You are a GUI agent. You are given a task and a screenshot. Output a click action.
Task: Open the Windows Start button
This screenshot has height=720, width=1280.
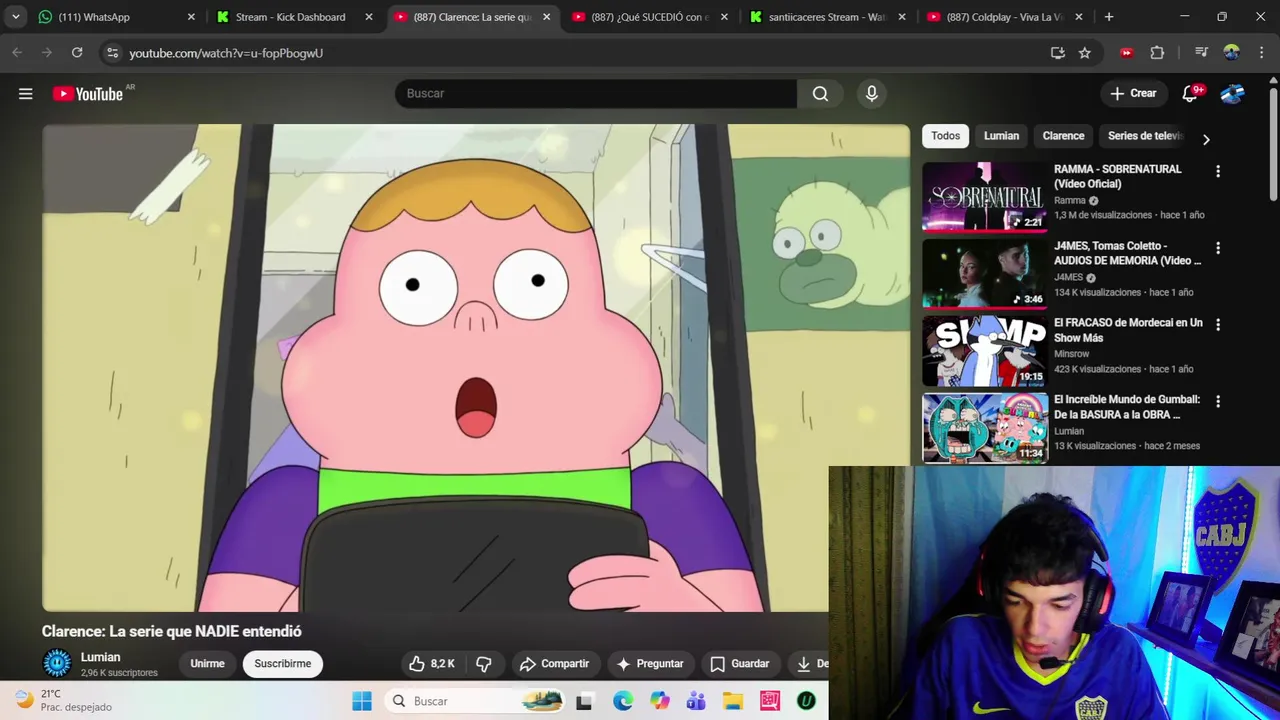362,701
